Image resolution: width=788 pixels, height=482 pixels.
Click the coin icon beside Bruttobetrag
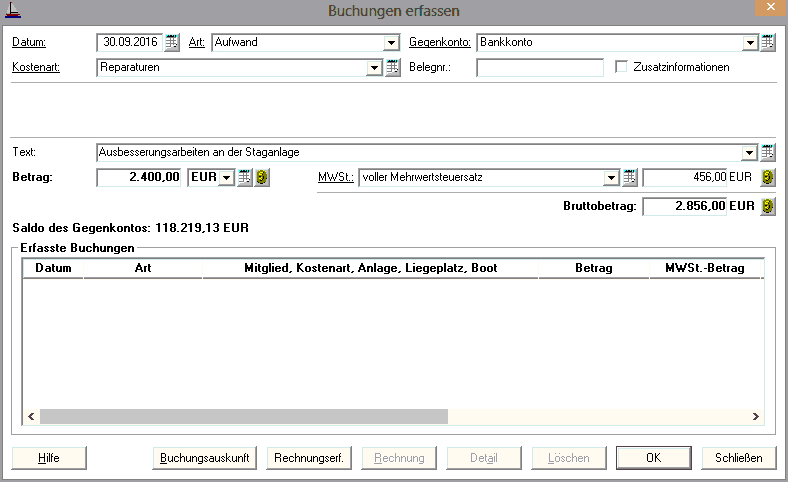pos(767,207)
